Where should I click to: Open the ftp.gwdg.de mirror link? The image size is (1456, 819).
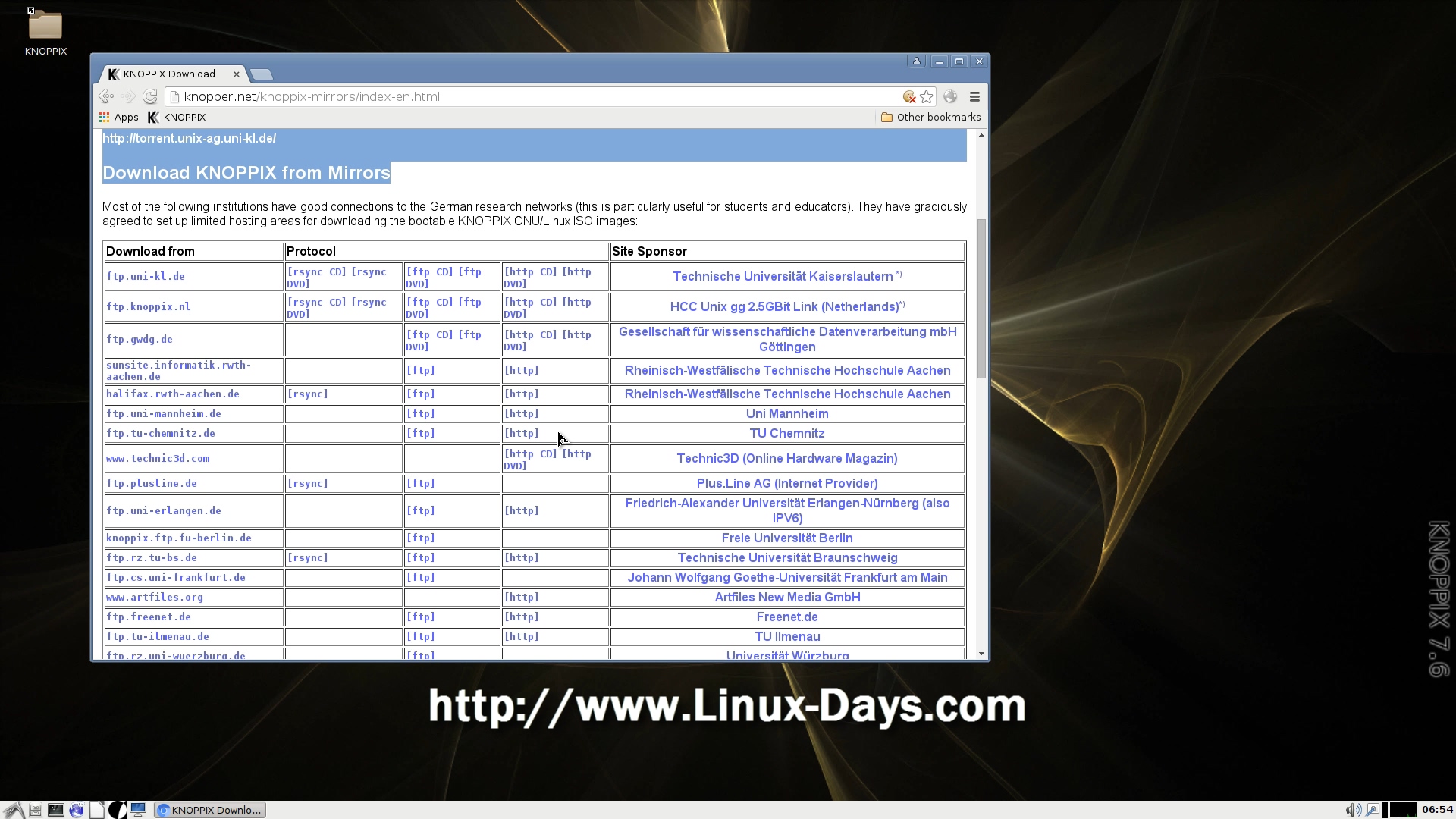pos(140,339)
